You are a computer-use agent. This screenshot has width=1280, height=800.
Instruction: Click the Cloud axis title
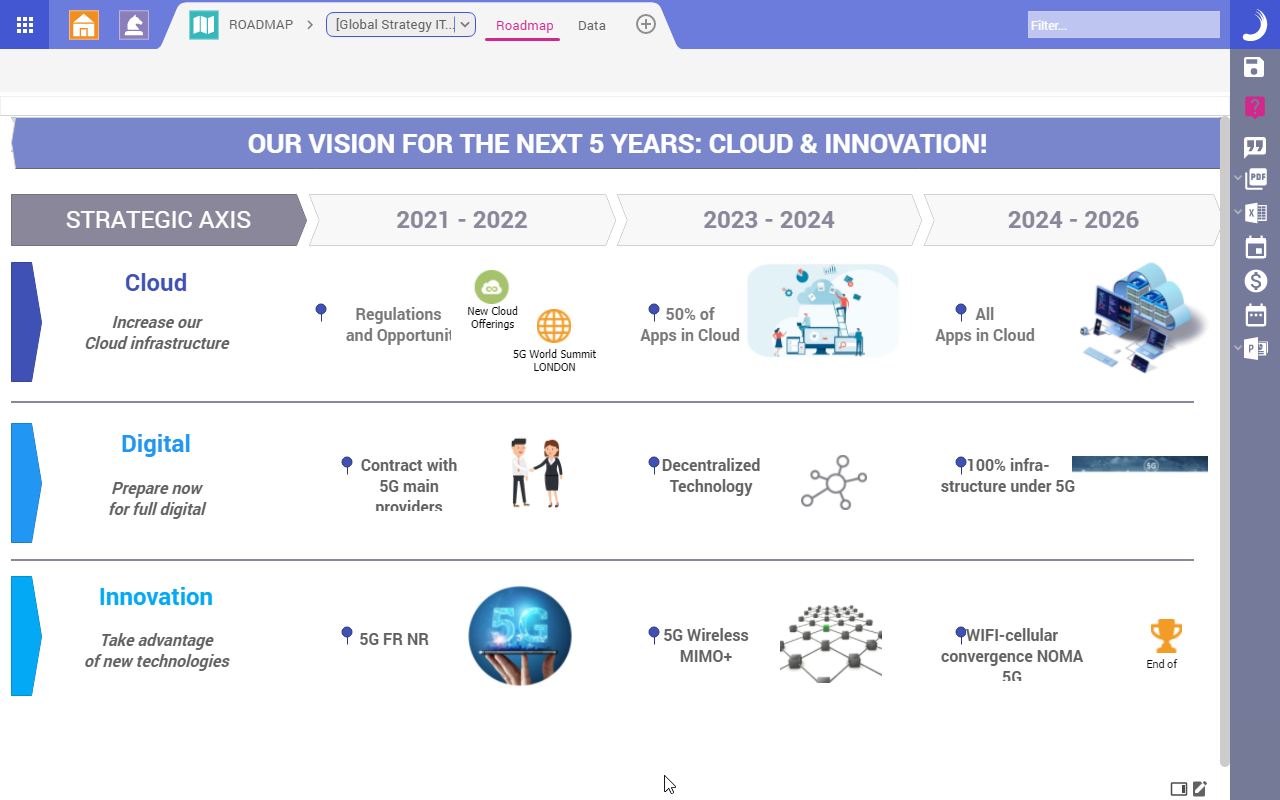pos(156,283)
